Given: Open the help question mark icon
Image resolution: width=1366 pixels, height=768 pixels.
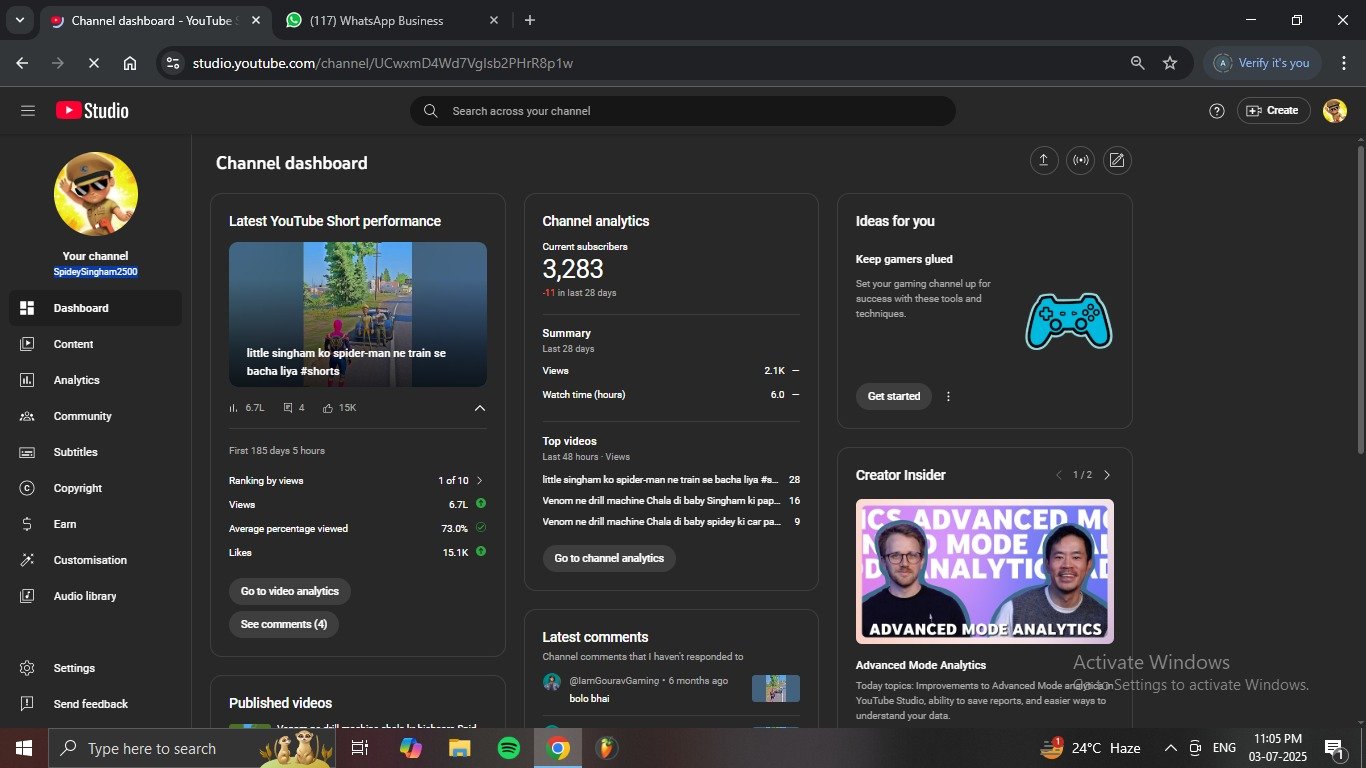Looking at the screenshot, I should [x=1217, y=111].
